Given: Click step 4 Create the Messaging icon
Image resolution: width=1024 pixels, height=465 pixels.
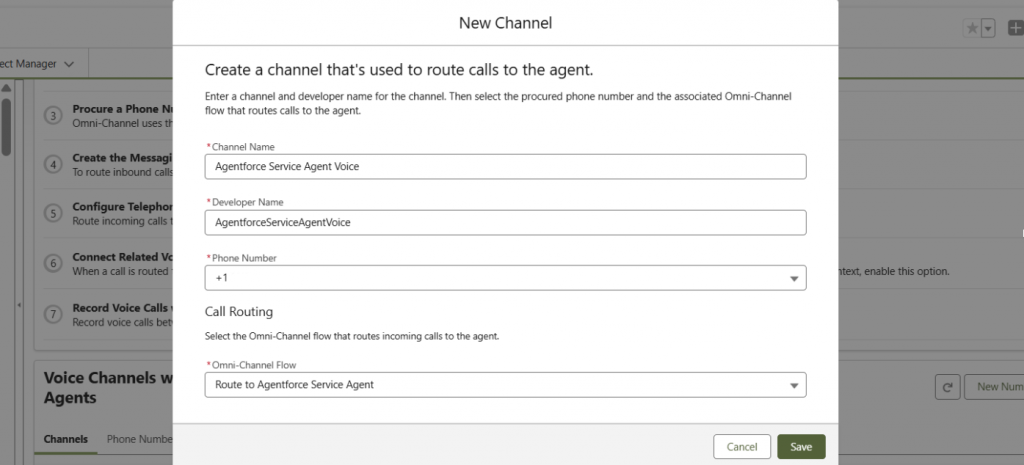Looking at the screenshot, I should 53,164.
